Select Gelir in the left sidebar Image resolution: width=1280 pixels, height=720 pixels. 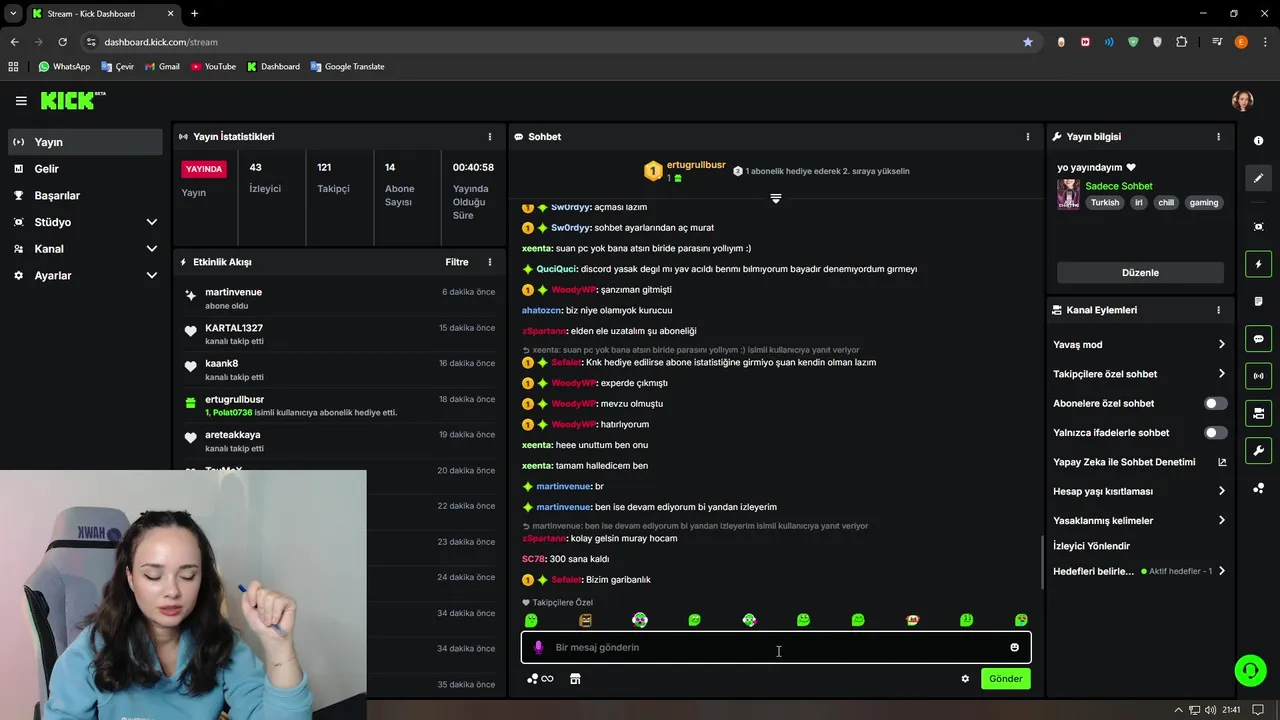click(x=85, y=169)
